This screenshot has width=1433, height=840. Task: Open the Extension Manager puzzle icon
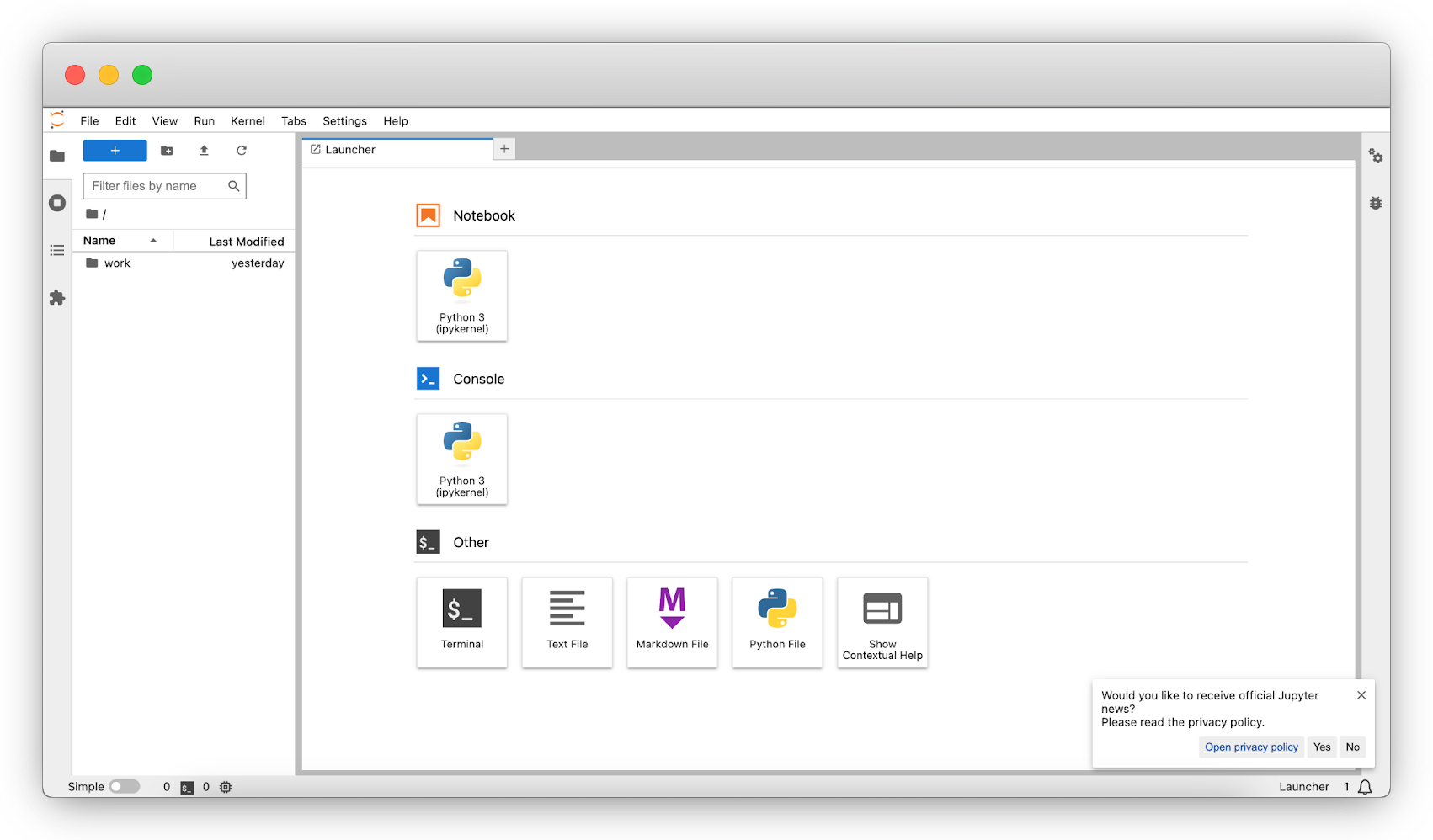(57, 298)
